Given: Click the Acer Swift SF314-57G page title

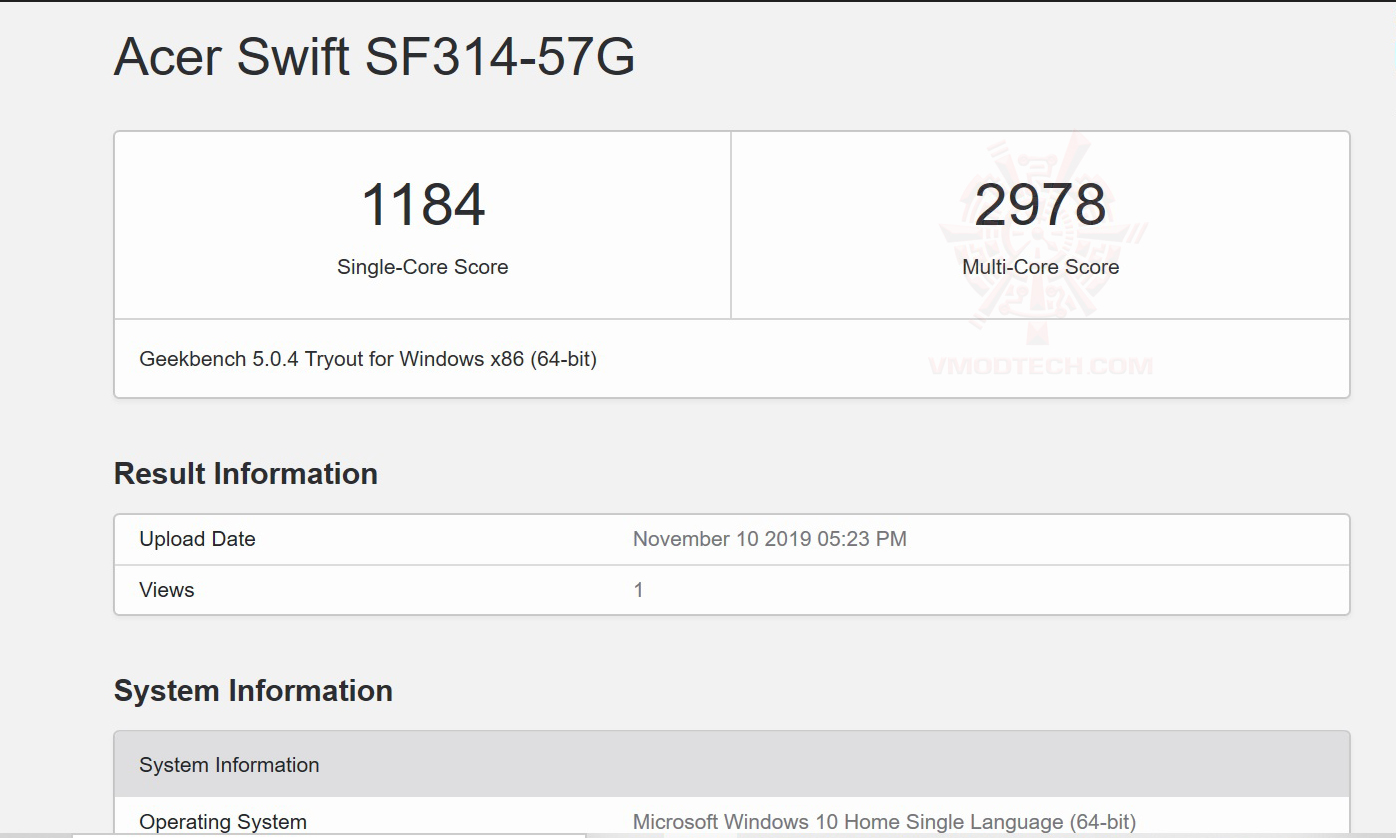Looking at the screenshot, I should 374,57.
